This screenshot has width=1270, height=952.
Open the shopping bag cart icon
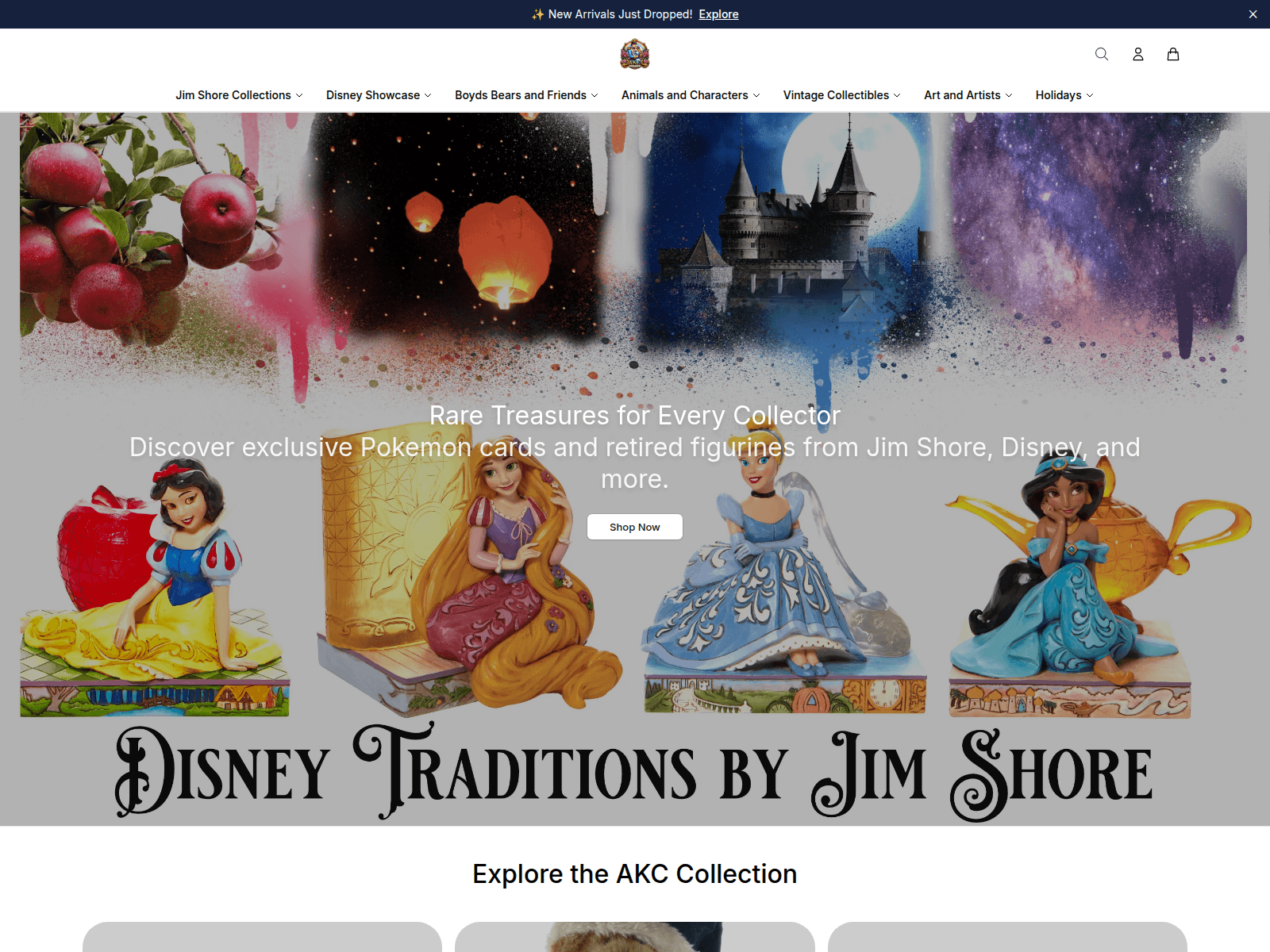click(x=1173, y=54)
